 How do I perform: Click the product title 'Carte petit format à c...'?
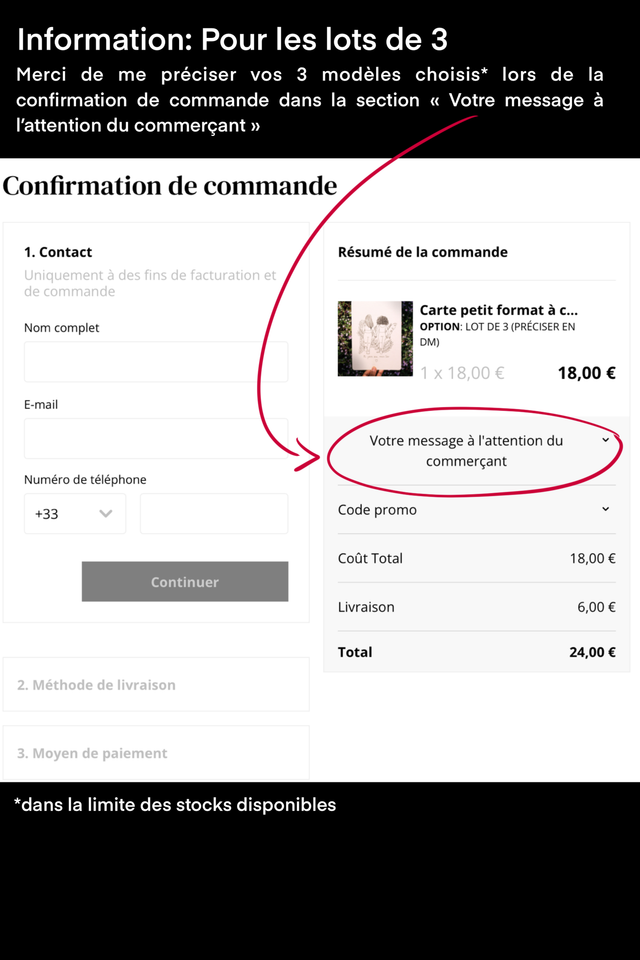(x=498, y=310)
